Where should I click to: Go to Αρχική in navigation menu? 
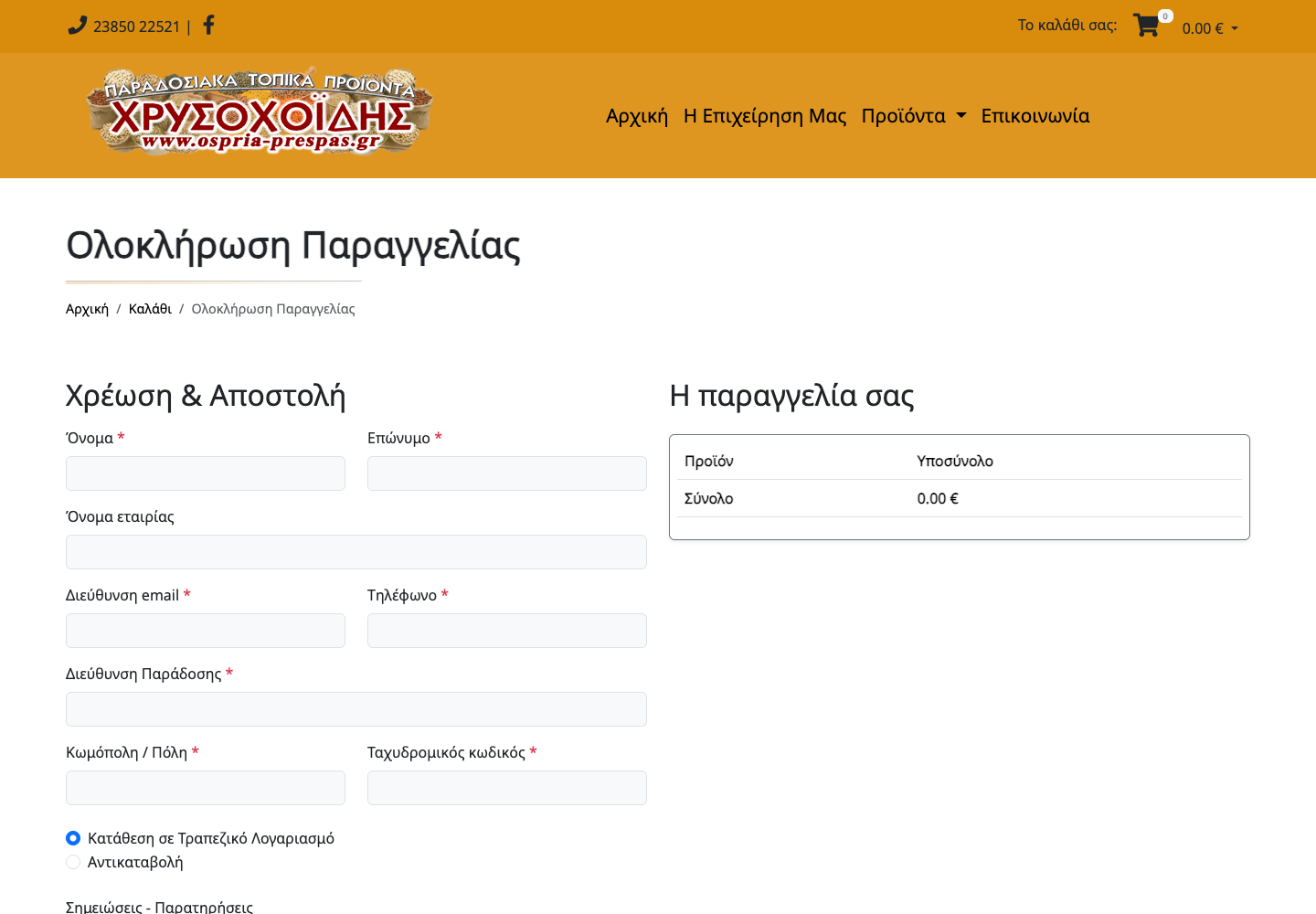(637, 116)
